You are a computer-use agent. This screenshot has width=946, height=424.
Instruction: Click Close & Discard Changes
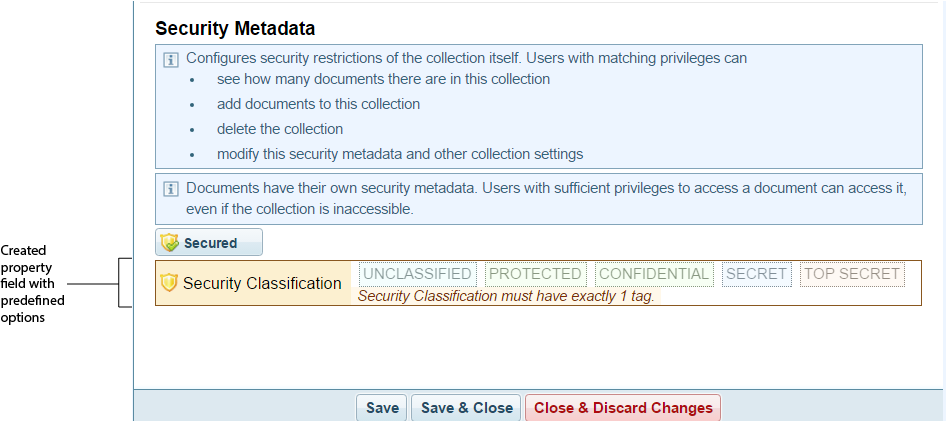pos(623,408)
